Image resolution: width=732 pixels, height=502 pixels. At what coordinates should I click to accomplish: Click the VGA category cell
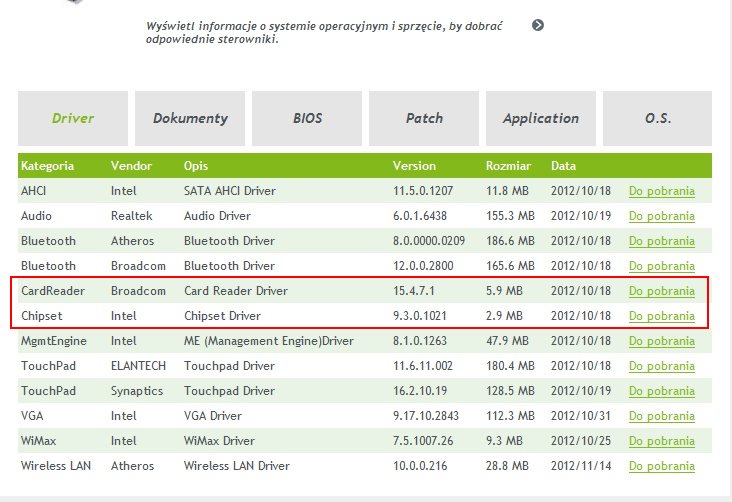tap(32, 416)
